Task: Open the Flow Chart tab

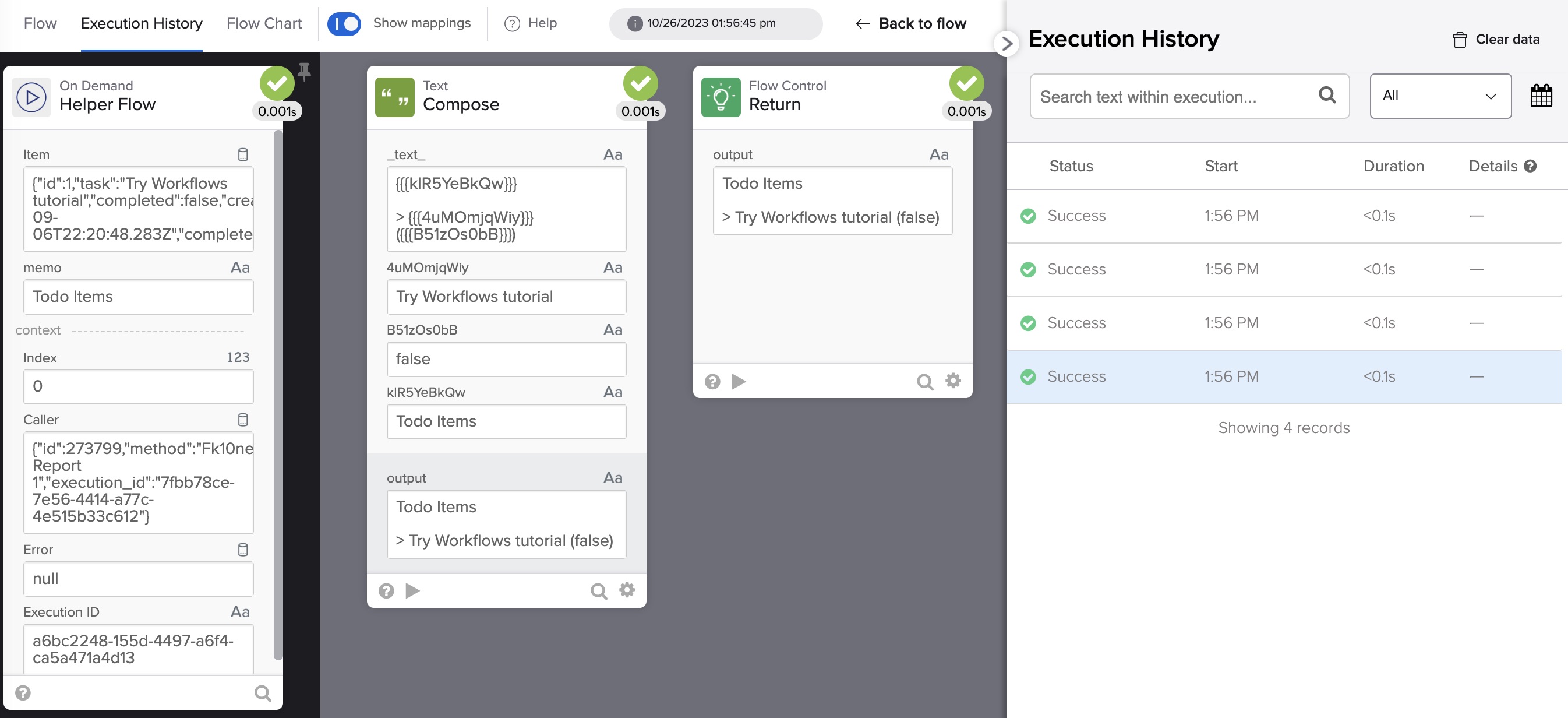Action: coord(263,24)
